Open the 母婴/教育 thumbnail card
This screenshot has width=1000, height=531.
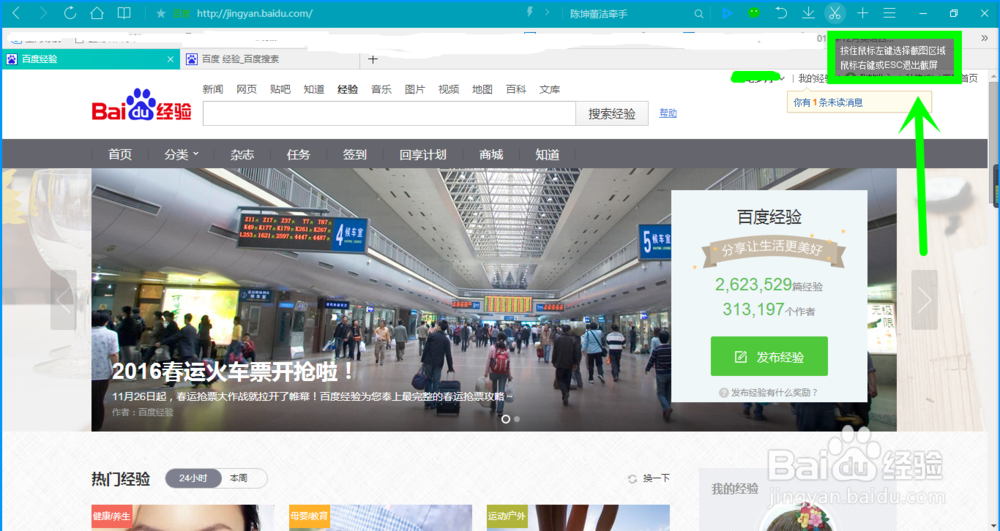380,518
